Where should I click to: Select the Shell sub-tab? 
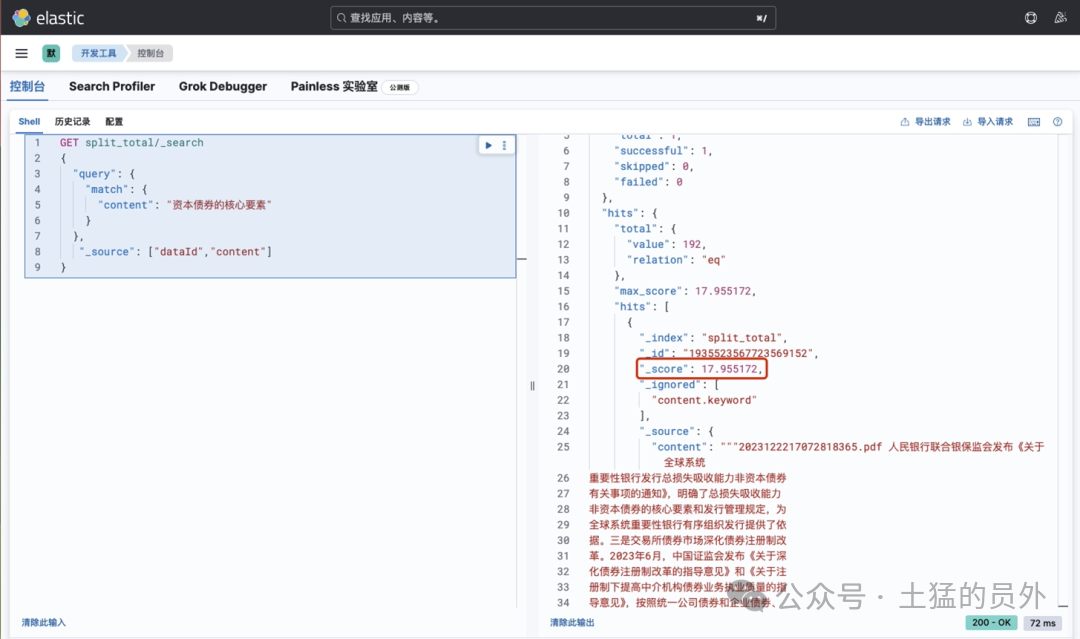(x=29, y=121)
